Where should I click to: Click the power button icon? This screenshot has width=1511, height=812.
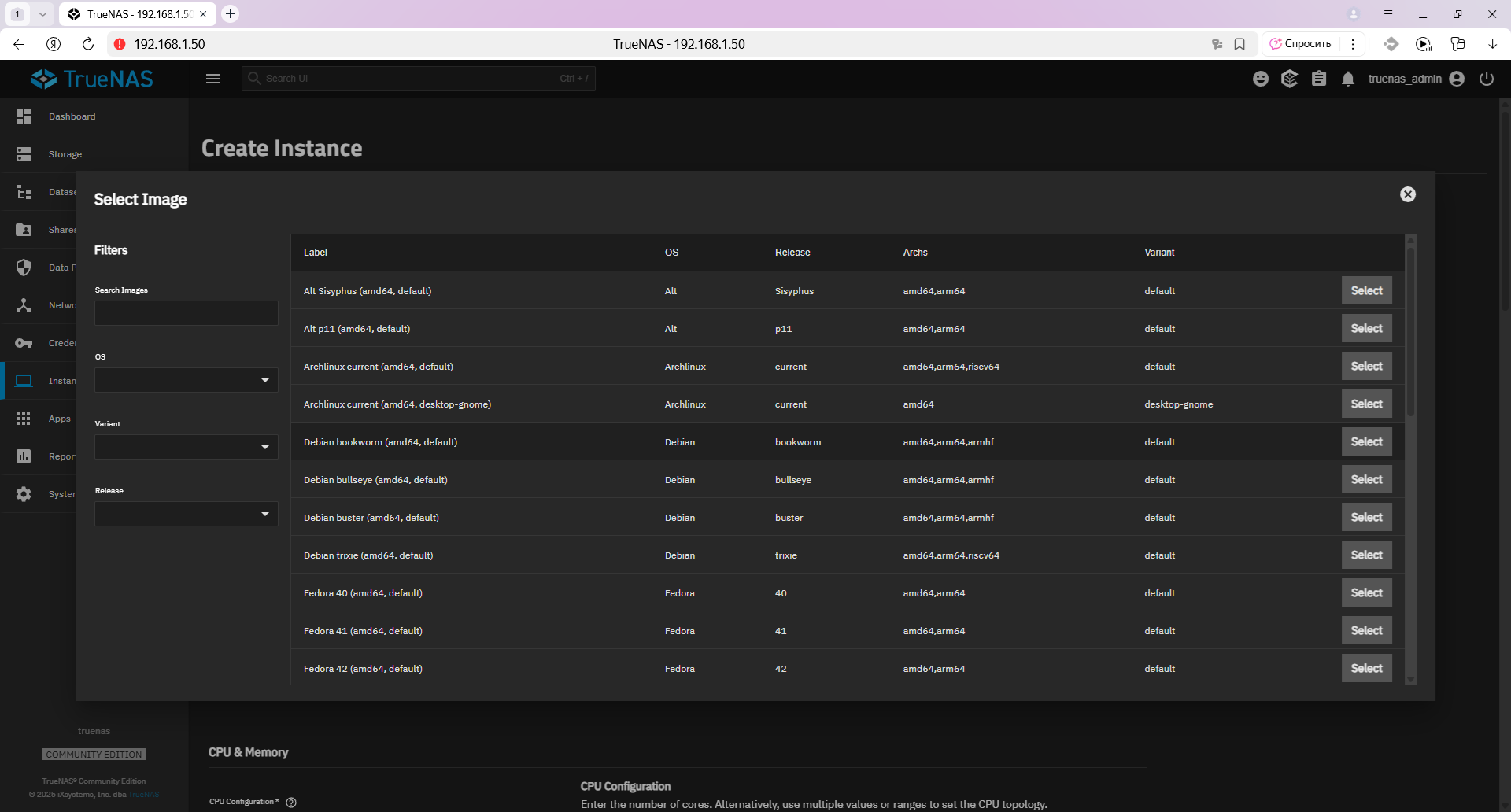(1487, 79)
